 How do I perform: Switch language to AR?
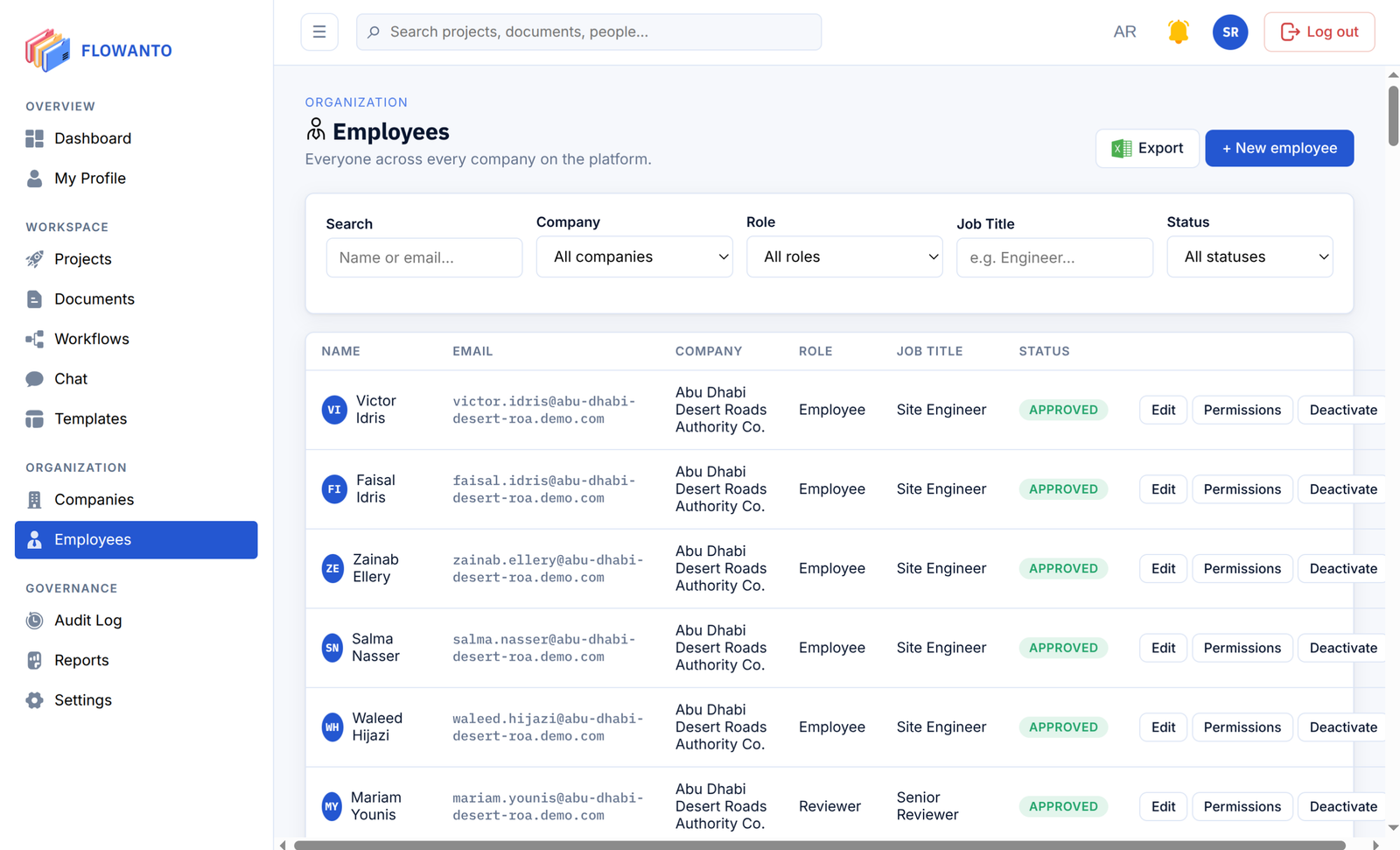(1124, 32)
